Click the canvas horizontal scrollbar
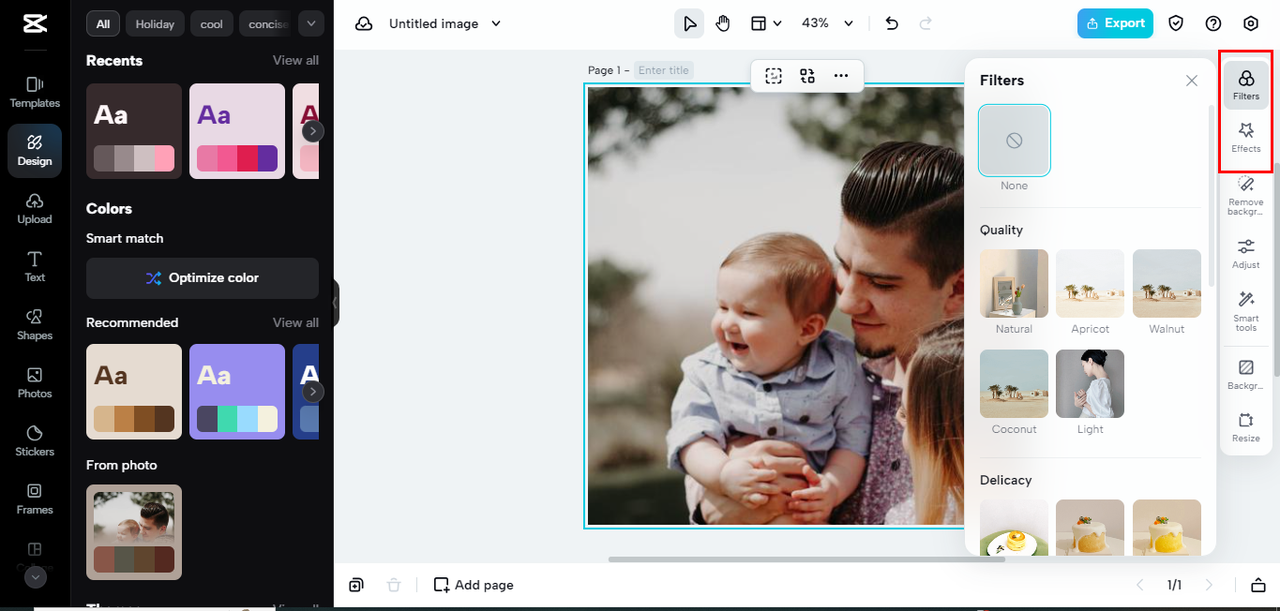1280x611 pixels. point(806,559)
